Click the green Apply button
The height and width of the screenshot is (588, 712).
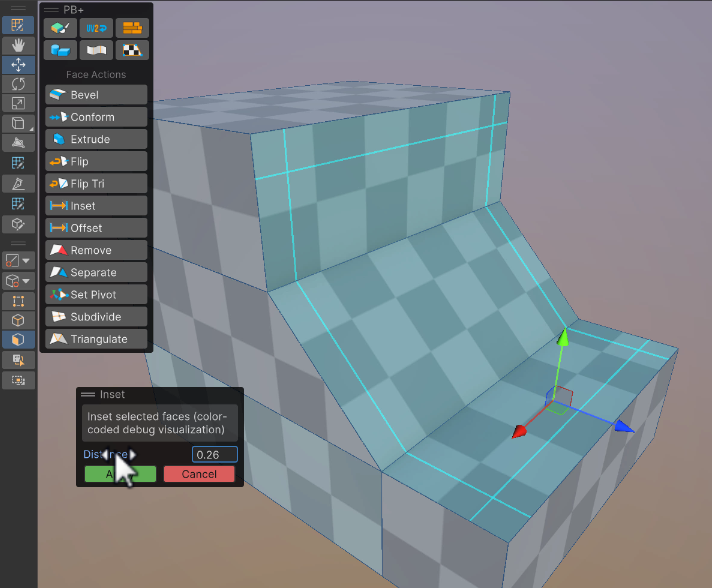[x=120, y=474]
